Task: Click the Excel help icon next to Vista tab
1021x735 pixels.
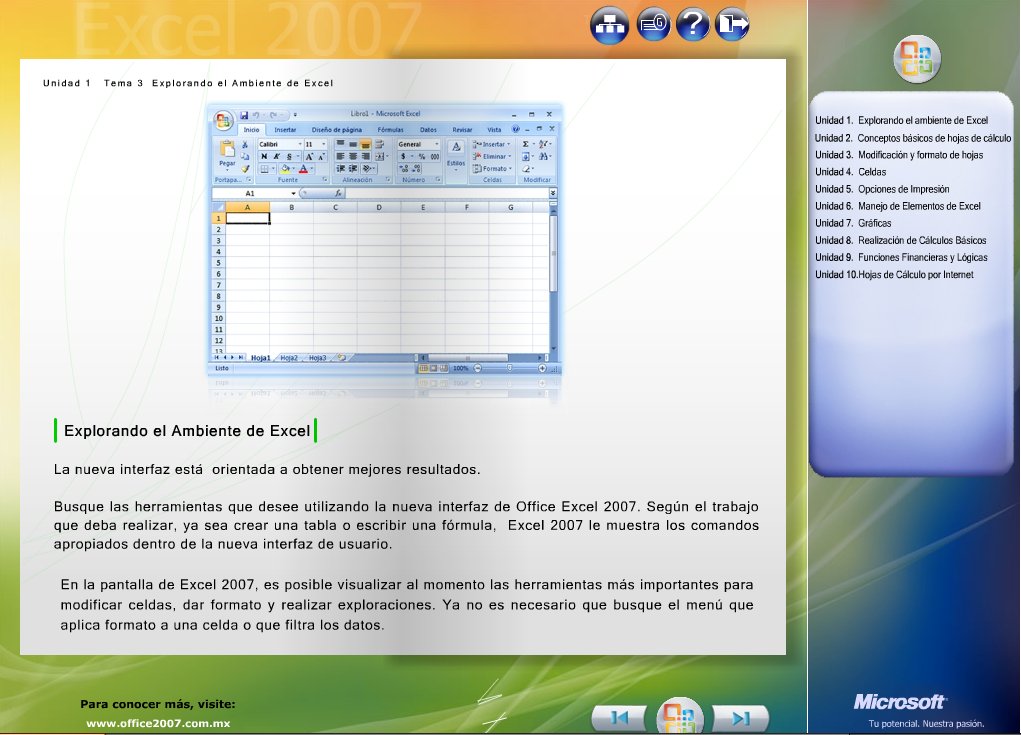Action: click(x=516, y=129)
